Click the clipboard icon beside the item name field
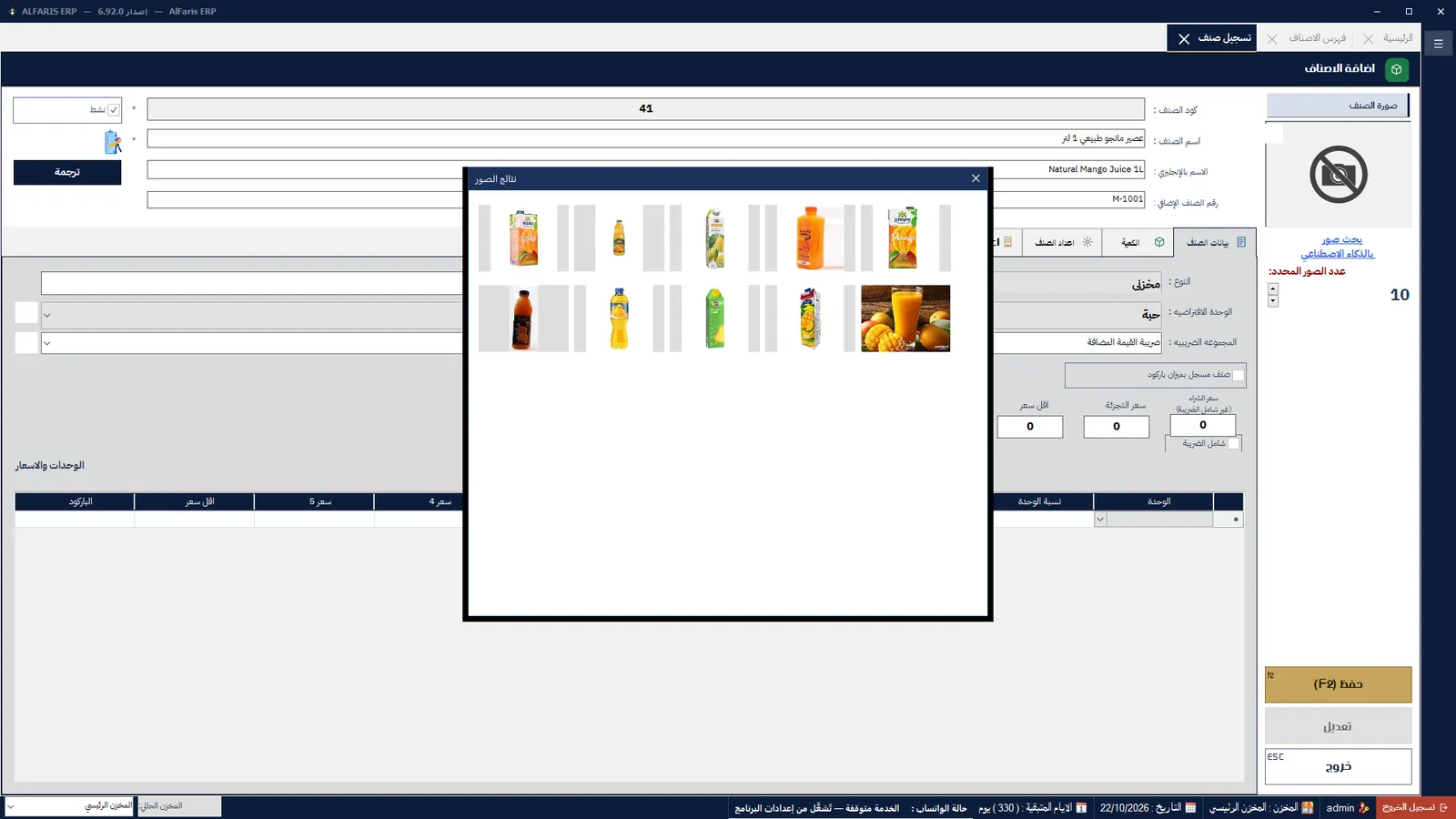This screenshot has height=819, width=1456. pyautogui.click(x=113, y=142)
